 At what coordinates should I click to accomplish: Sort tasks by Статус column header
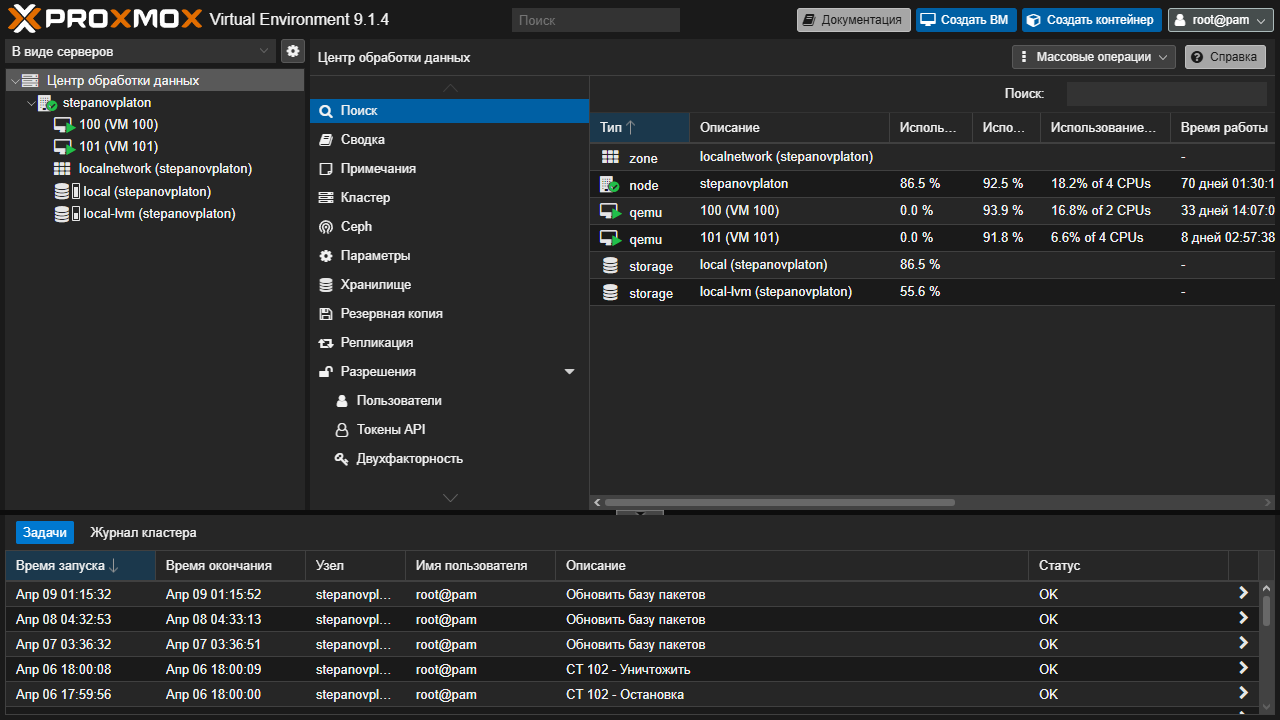[1128, 566]
